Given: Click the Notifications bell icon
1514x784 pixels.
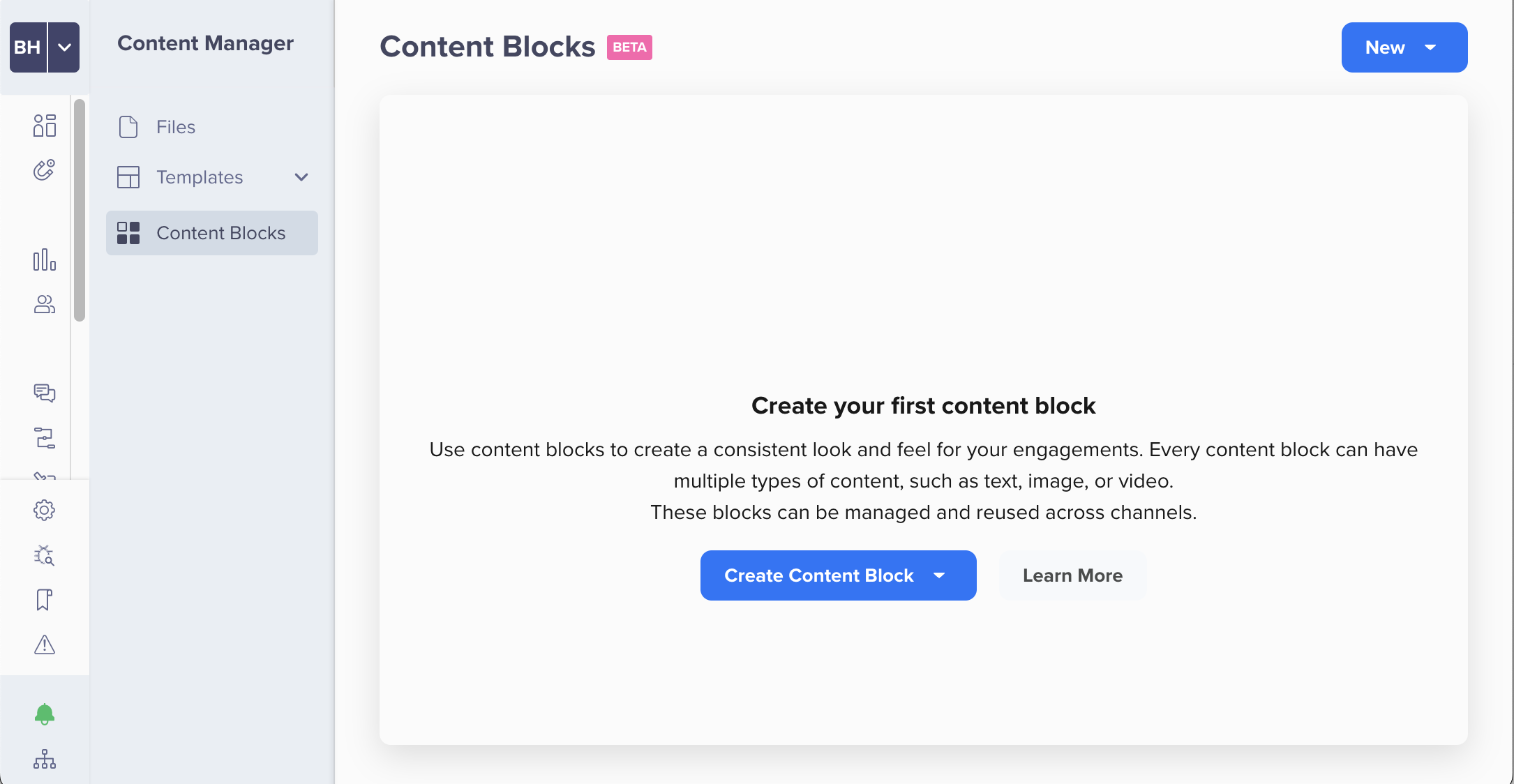Looking at the screenshot, I should tap(45, 713).
